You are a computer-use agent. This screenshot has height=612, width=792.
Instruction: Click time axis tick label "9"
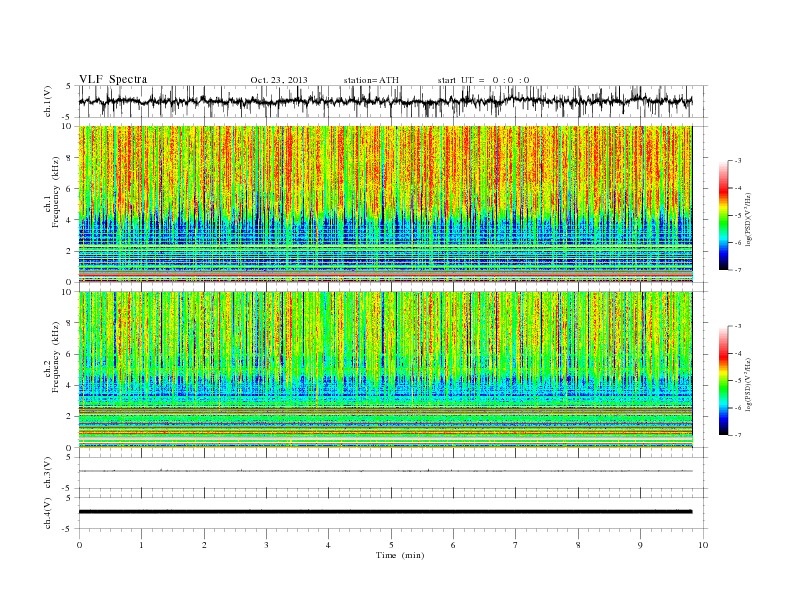(x=640, y=545)
